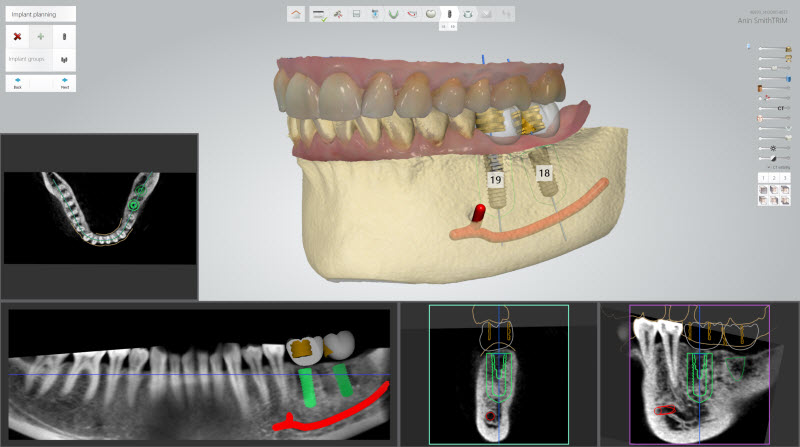The image size is (800, 447).
Task: Select view preset 3
Action: (x=786, y=177)
